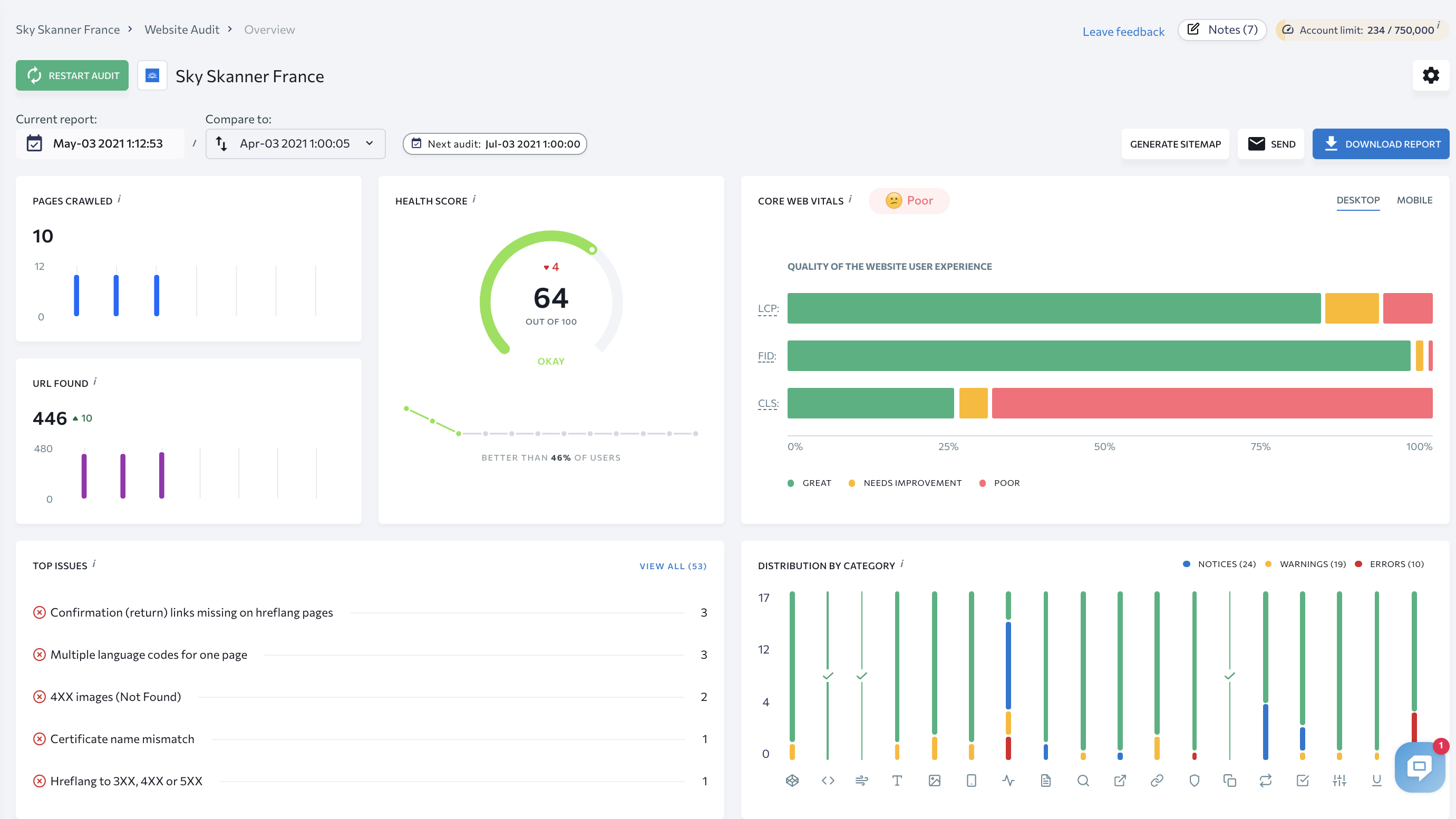This screenshot has height=819, width=1456.
Task: Expand the Compare to date dropdown
Action: click(x=295, y=143)
